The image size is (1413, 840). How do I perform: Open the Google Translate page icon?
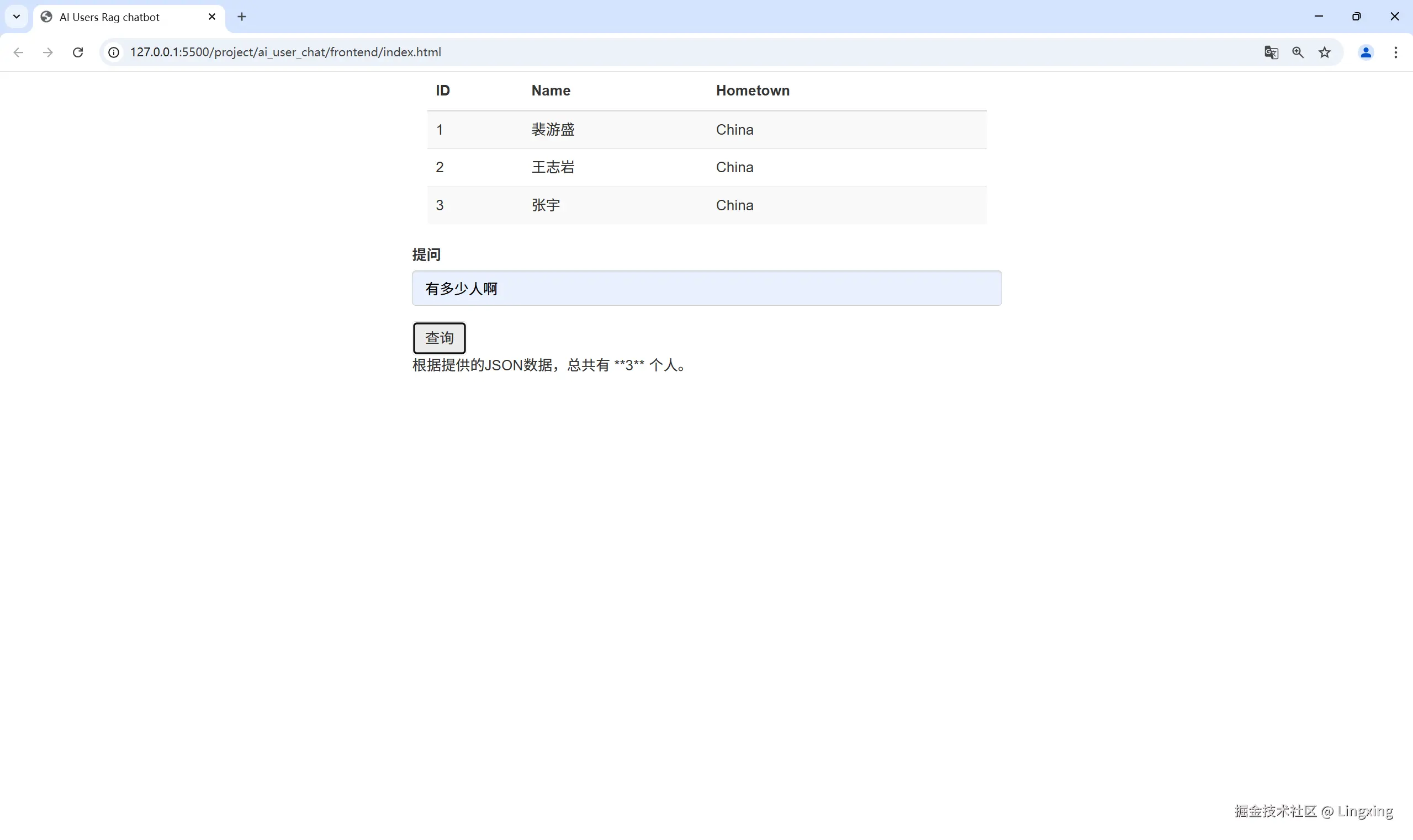[x=1271, y=51]
